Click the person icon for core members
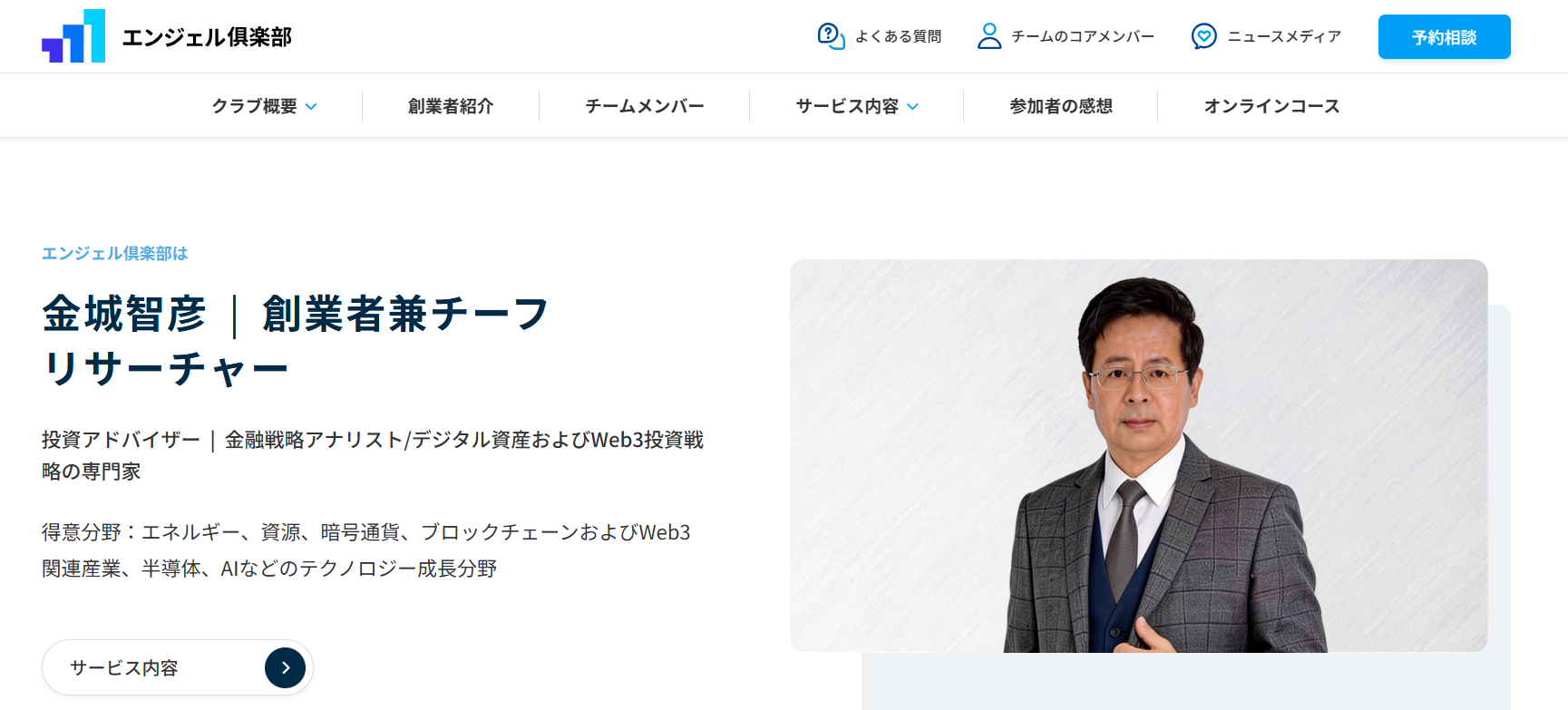 click(989, 36)
